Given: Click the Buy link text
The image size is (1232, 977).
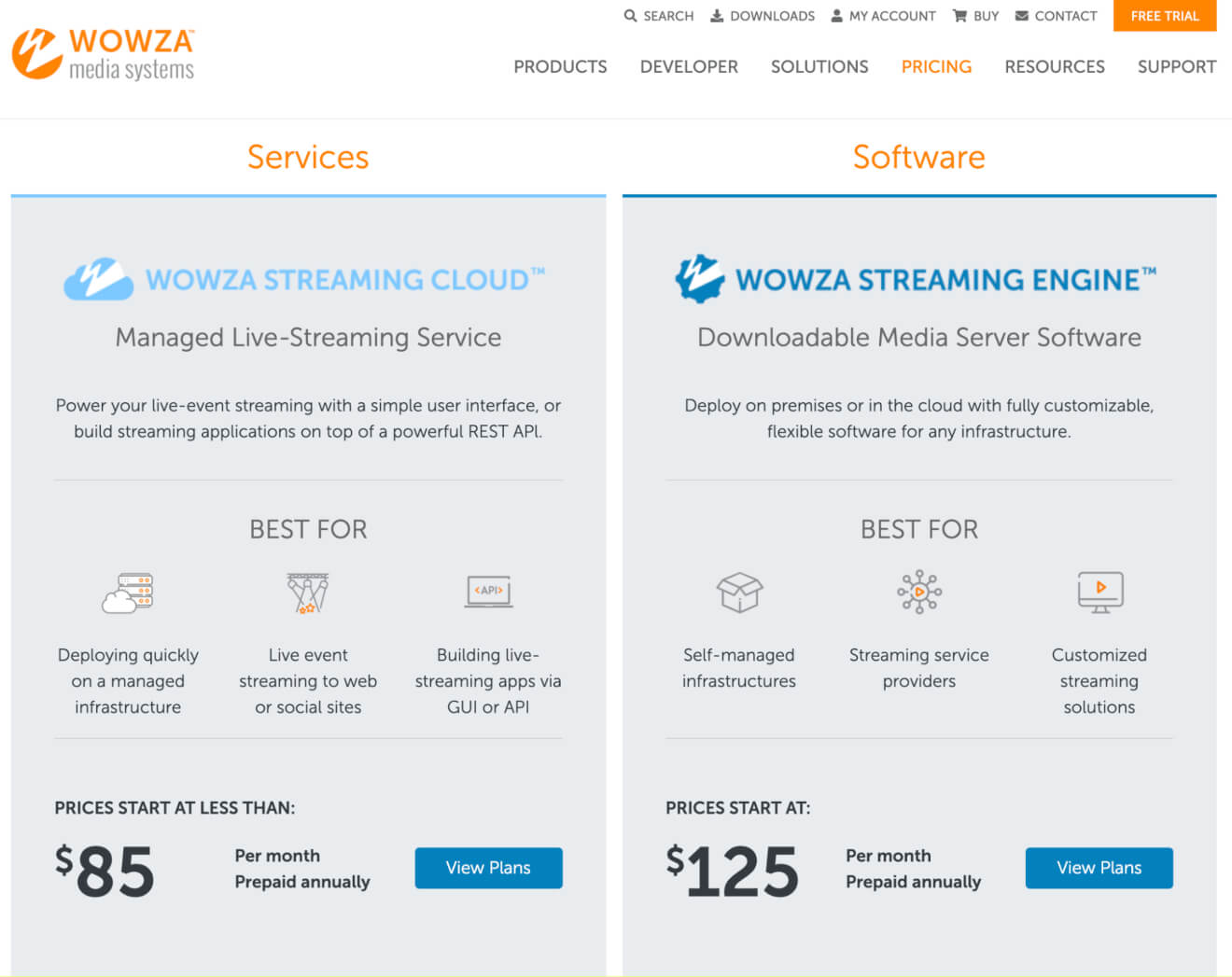Looking at the screenshot, I should pos(986,16).
